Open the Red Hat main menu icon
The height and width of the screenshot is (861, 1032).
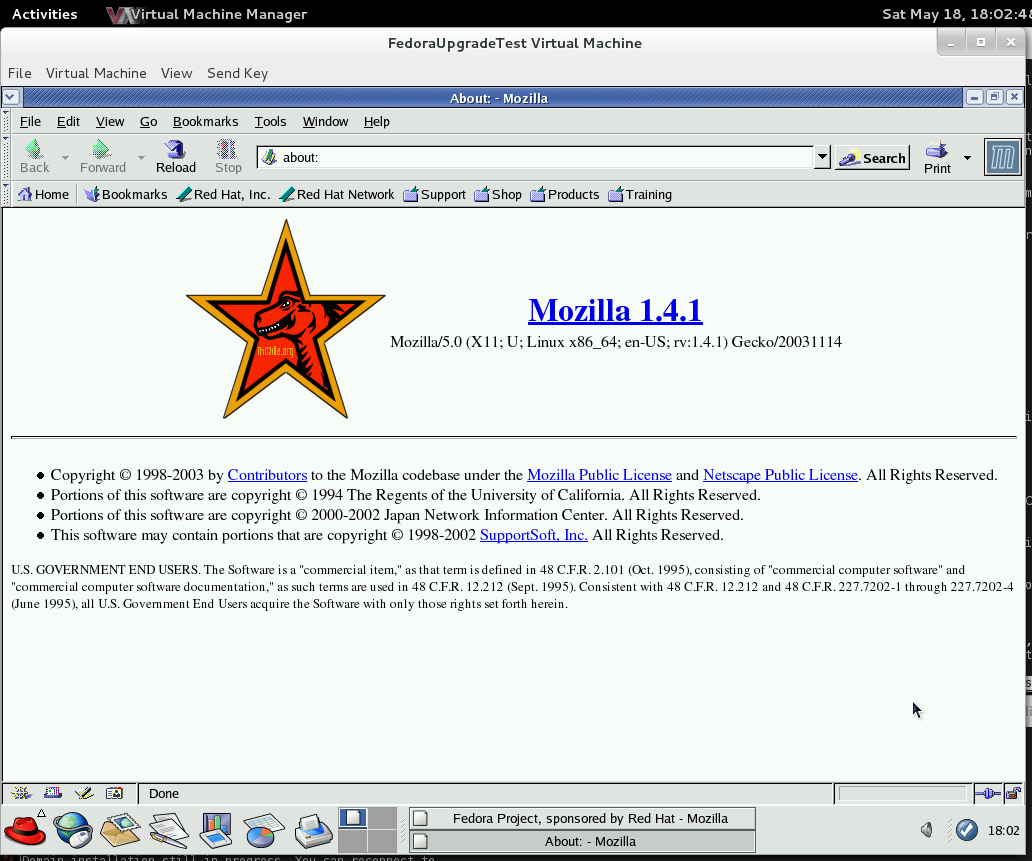(x=25, y=829)
